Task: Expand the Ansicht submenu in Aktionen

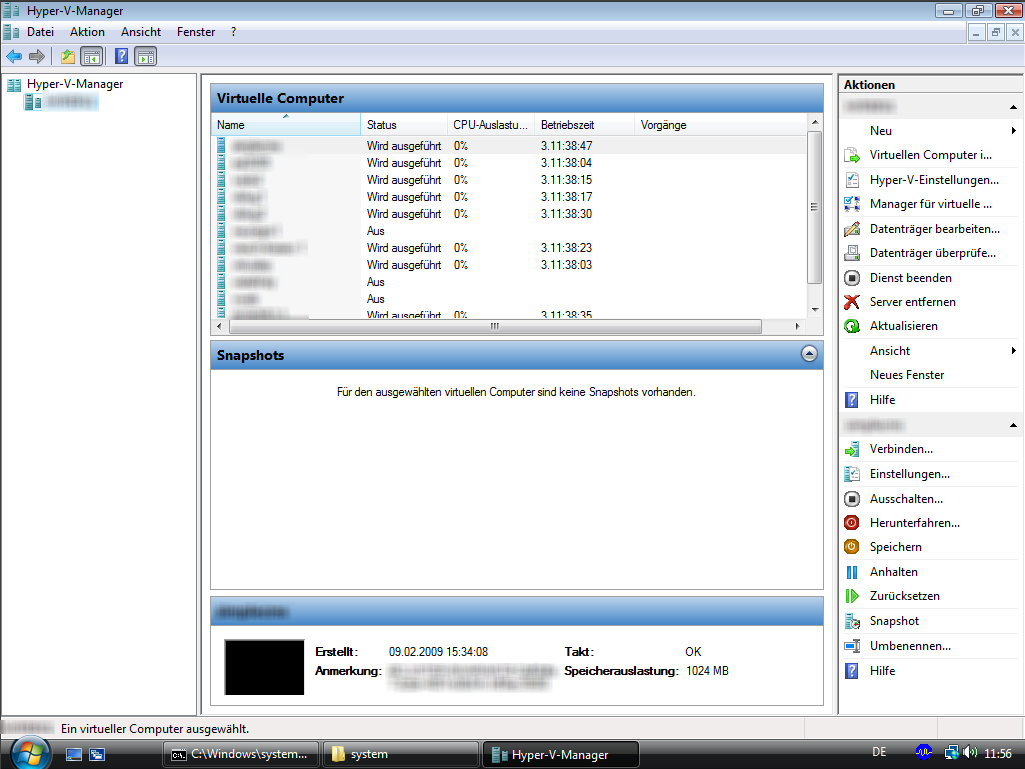Action: point(1014,350)
